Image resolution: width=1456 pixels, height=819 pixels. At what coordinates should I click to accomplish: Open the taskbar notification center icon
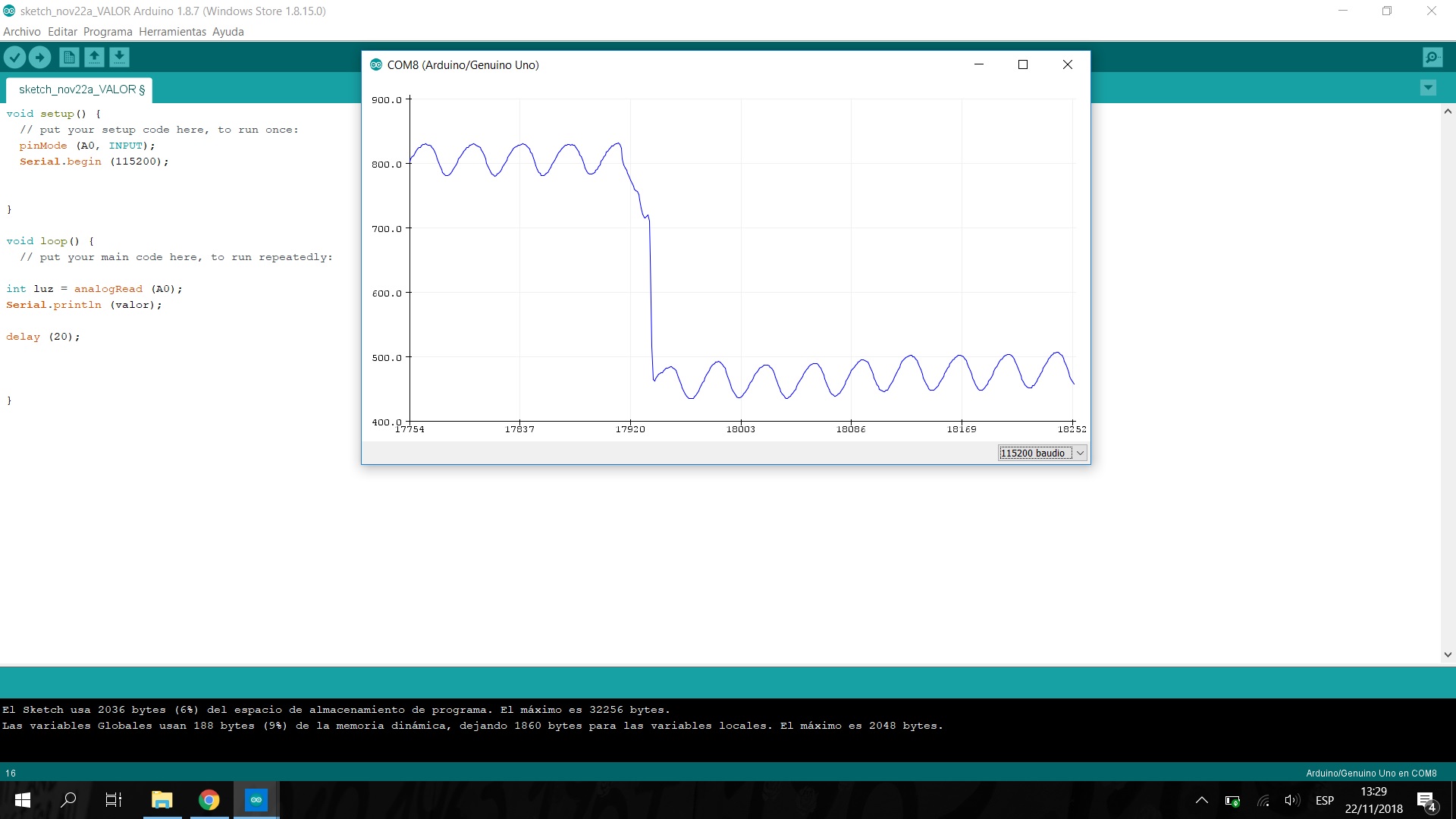pyautogui.click(x=1426, y=801)
